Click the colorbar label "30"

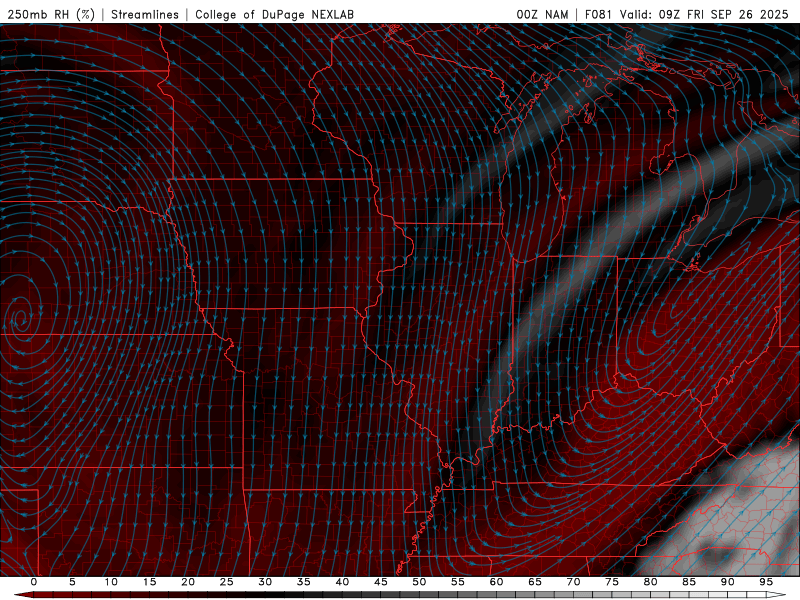pyautogui.click(x=265, y=582)
